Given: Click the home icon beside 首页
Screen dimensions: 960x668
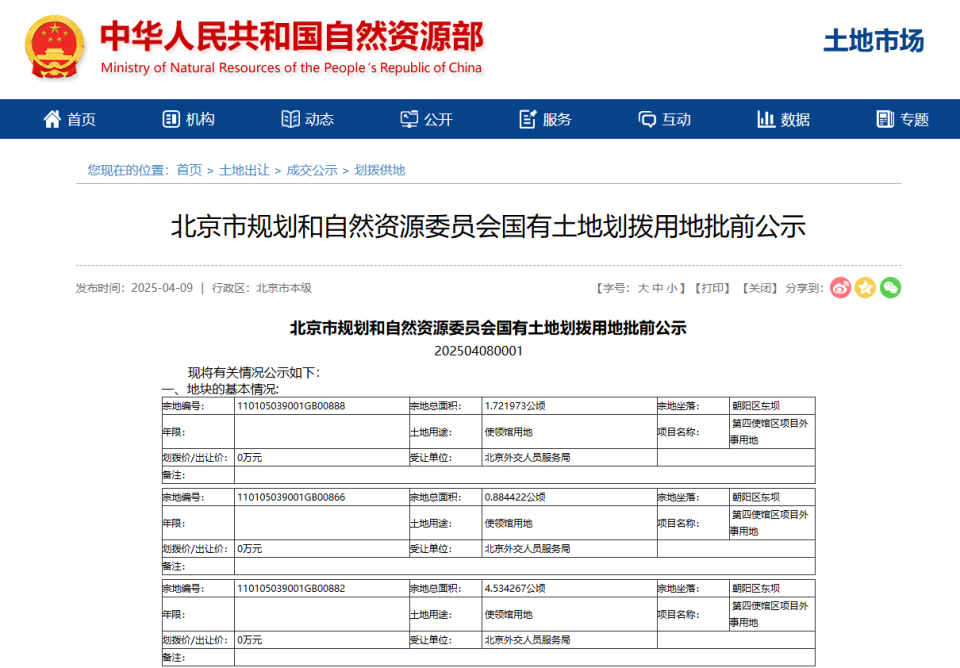Looking at the screenshot, I should point(52,119).
